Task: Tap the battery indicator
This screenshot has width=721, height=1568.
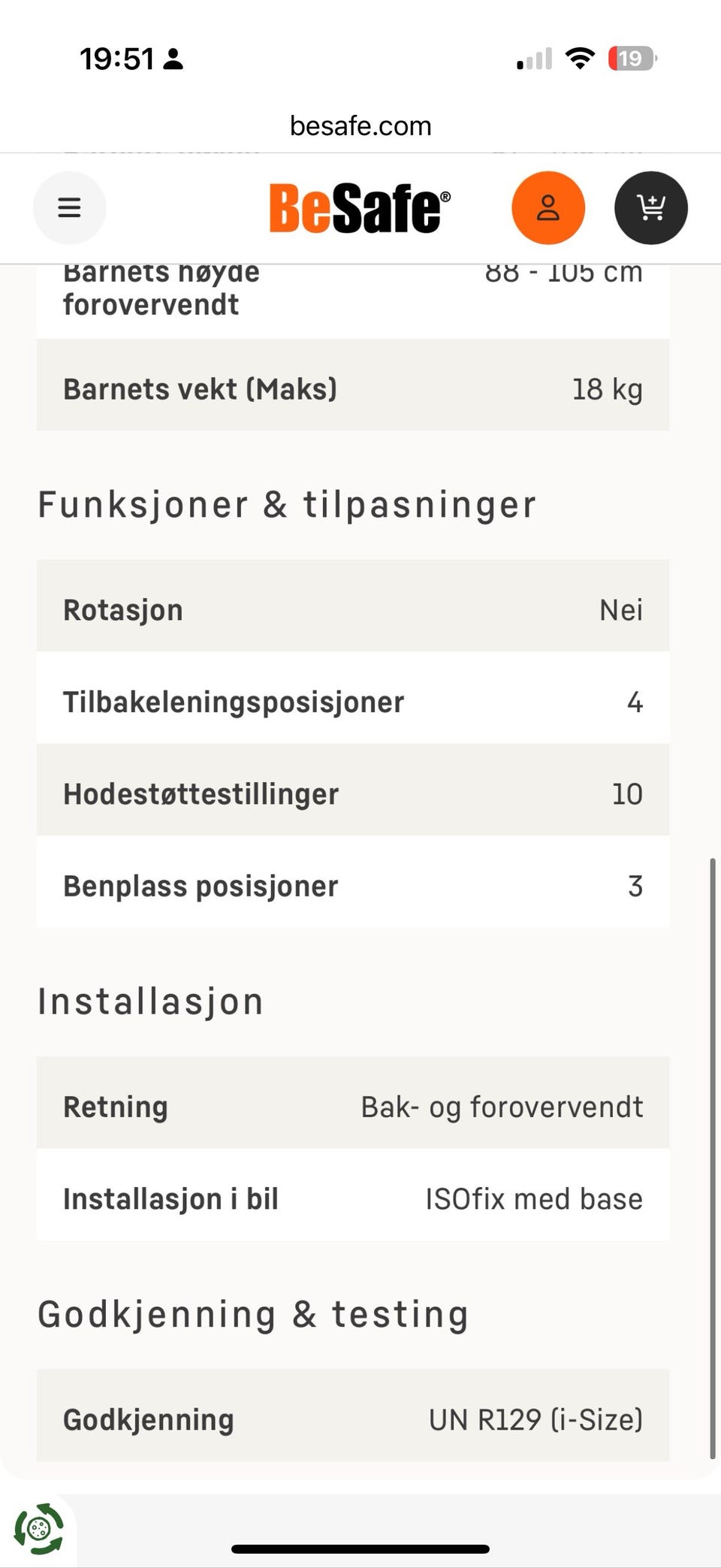Action: click(x=632, y=58)
